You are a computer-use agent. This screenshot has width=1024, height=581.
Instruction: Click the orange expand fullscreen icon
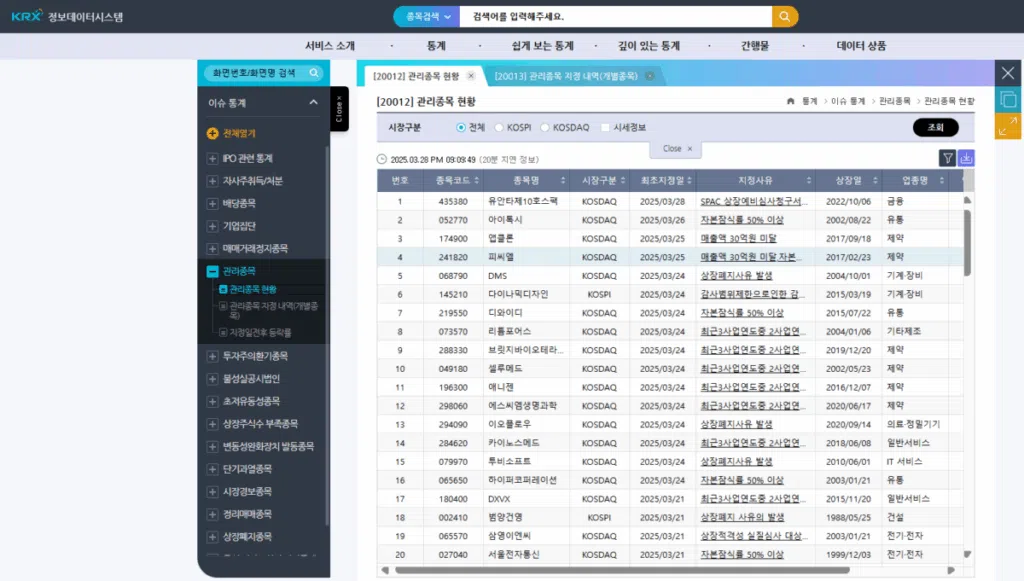click(x=1008, y=126)
